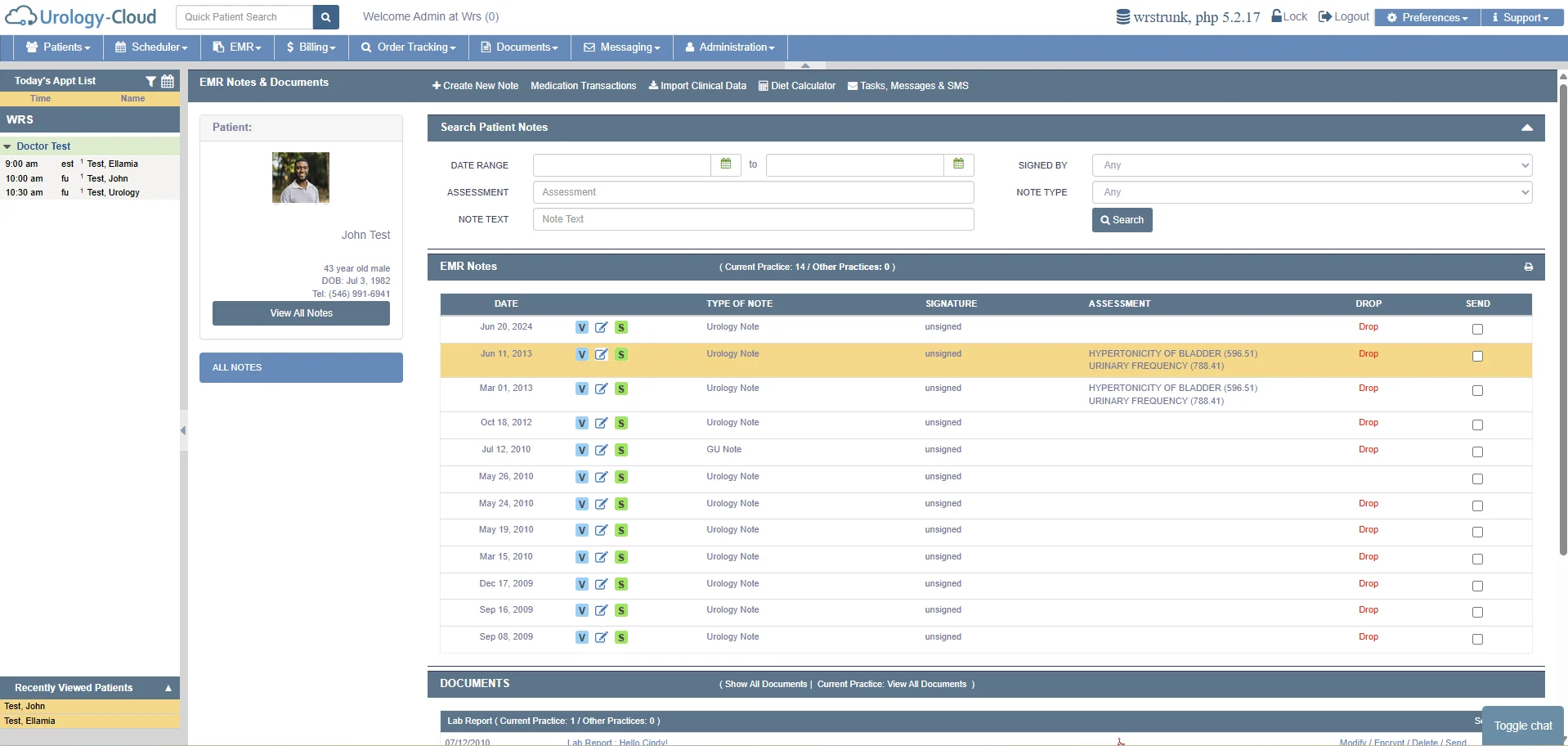
Task: Click edit icon for Jun 20, 2024 note
Action: (601, 327)
